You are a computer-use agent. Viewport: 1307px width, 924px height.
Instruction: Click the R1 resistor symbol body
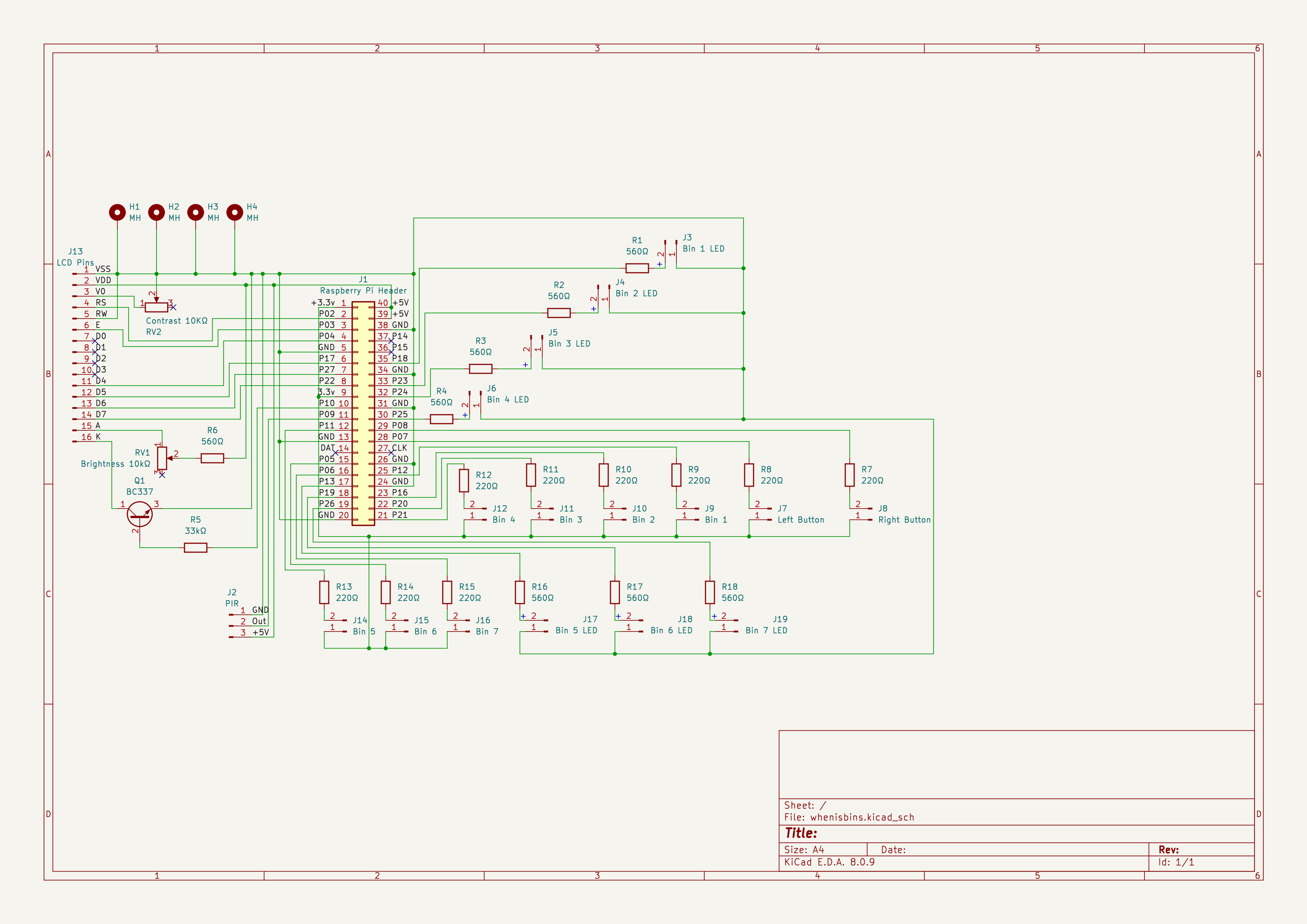pyautogui.click(x=637, y=269)
